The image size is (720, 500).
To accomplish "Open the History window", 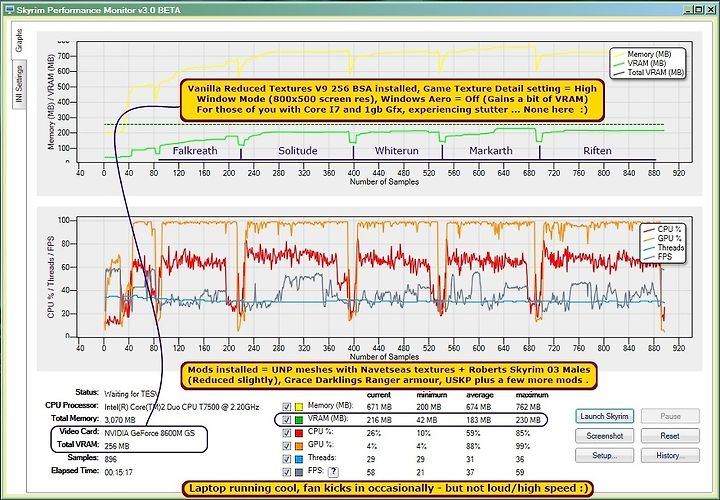I will pyautogui.click(x=670, y=455).
